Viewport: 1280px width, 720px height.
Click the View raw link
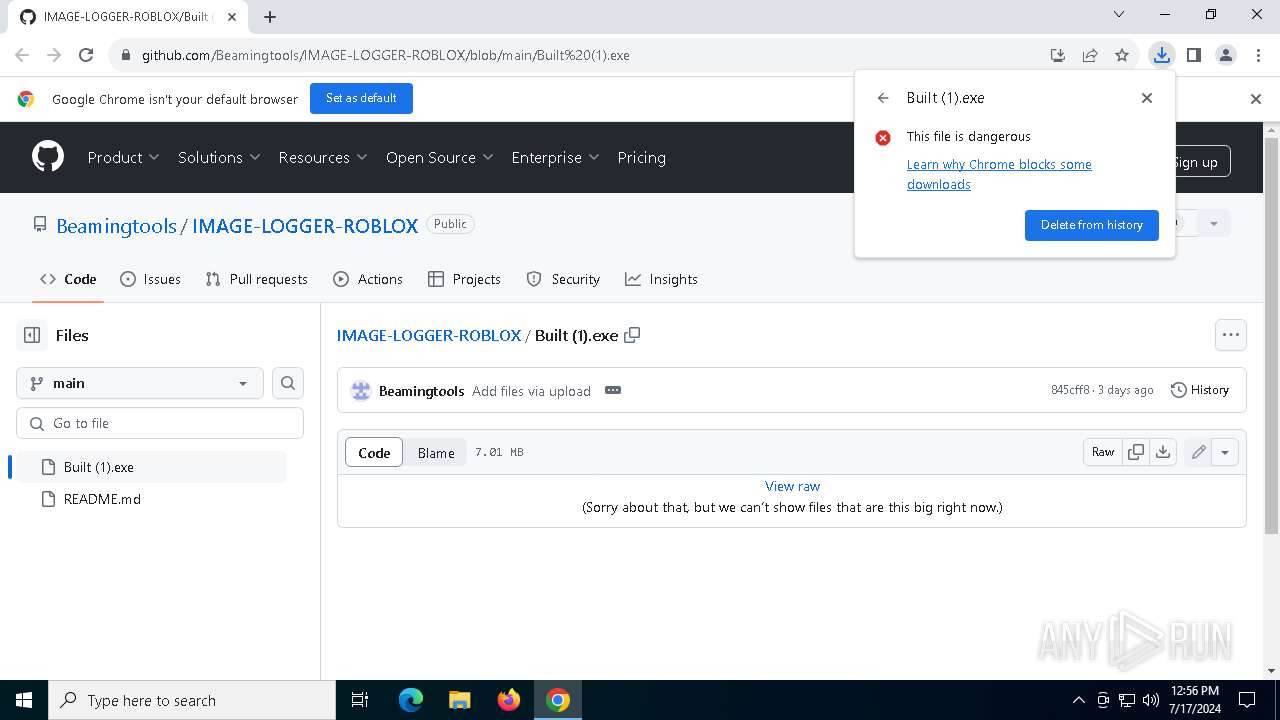tap(792, 486)
